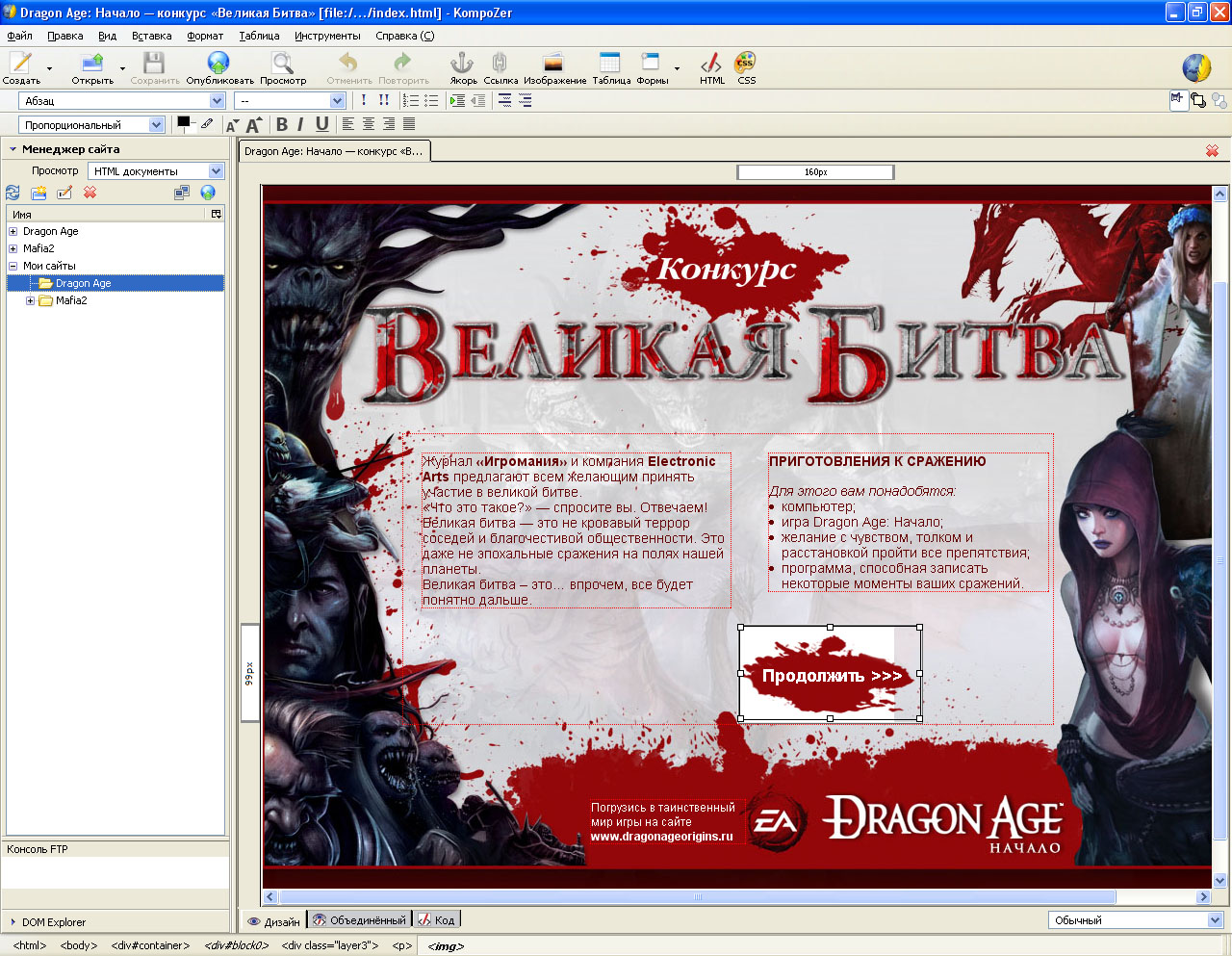Toggle the pinned layer position button
Image resolution: width=1232 pixels, height=956 pixels.
tap(1178, 100)
